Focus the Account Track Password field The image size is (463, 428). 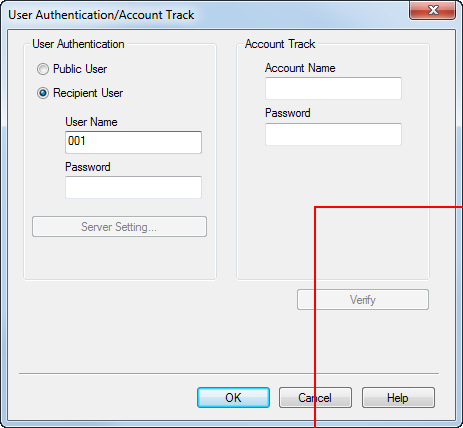pyautogui.click(x=333, y=134)
